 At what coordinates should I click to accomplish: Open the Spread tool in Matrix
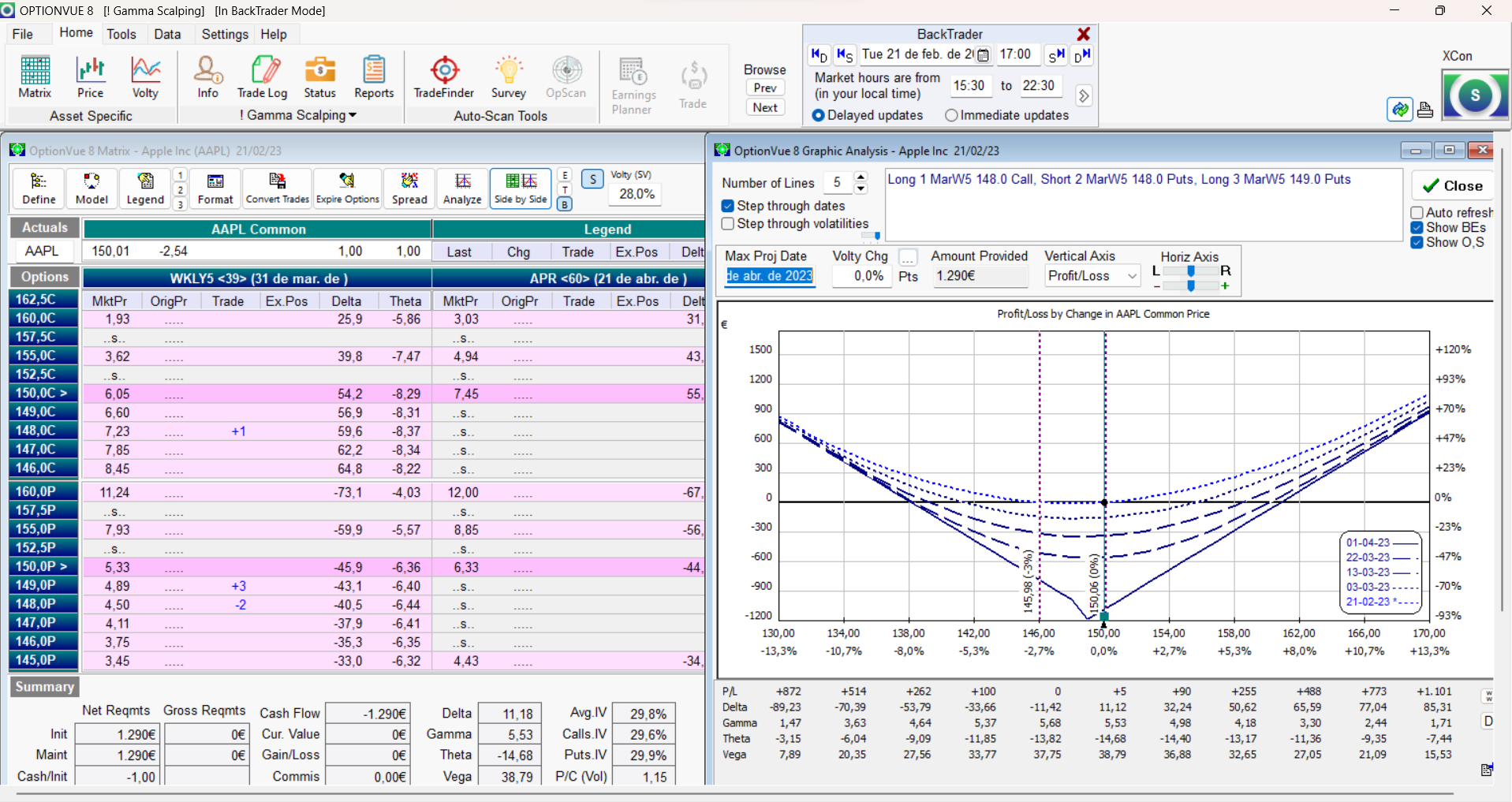(x=409, y=188)
